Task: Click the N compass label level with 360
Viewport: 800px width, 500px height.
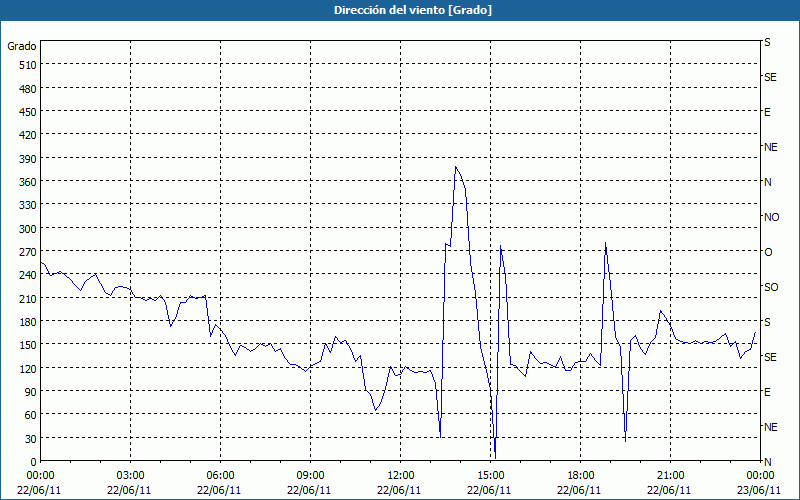Action: pos(768,182)
